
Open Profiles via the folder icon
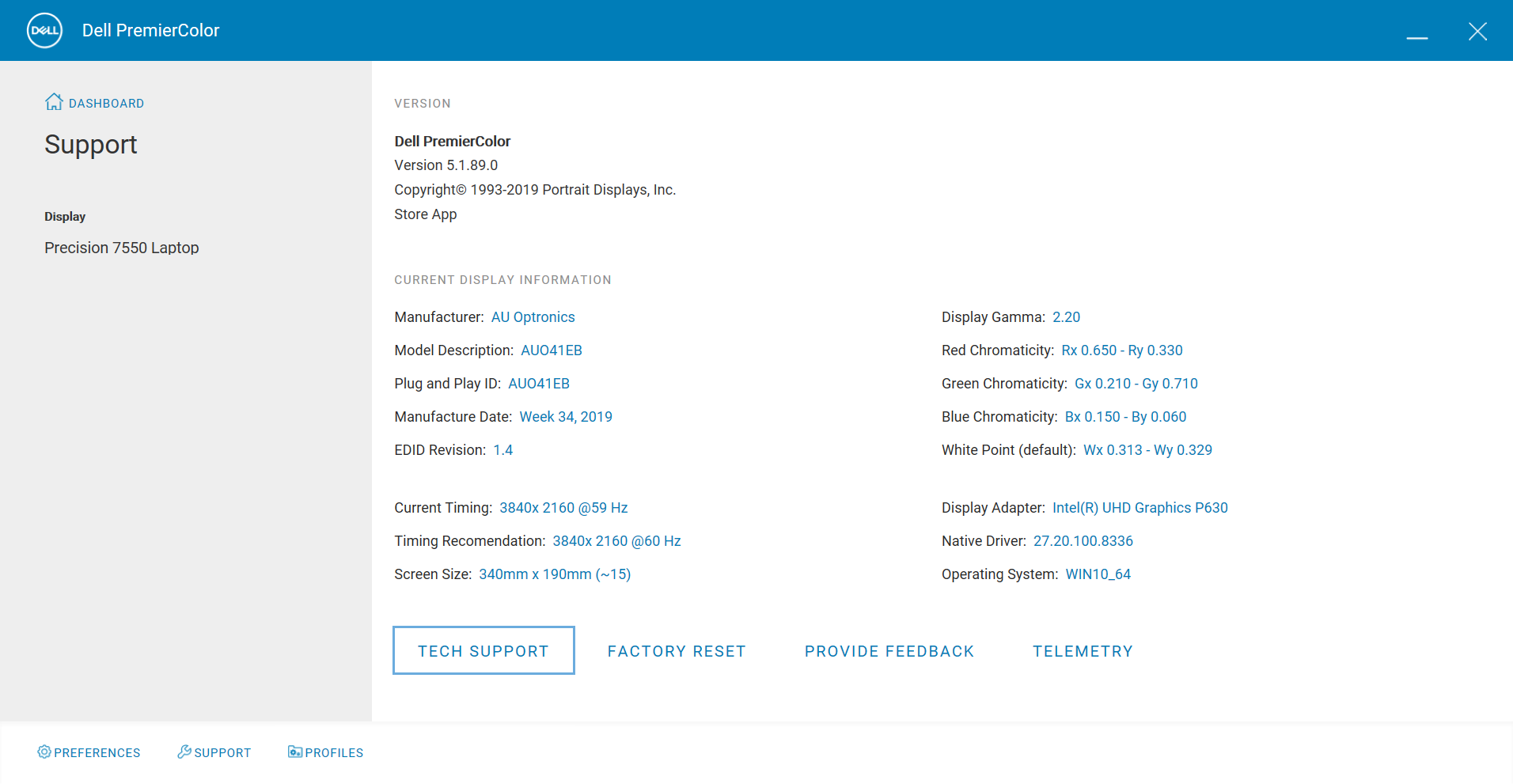tap(295, 752)
